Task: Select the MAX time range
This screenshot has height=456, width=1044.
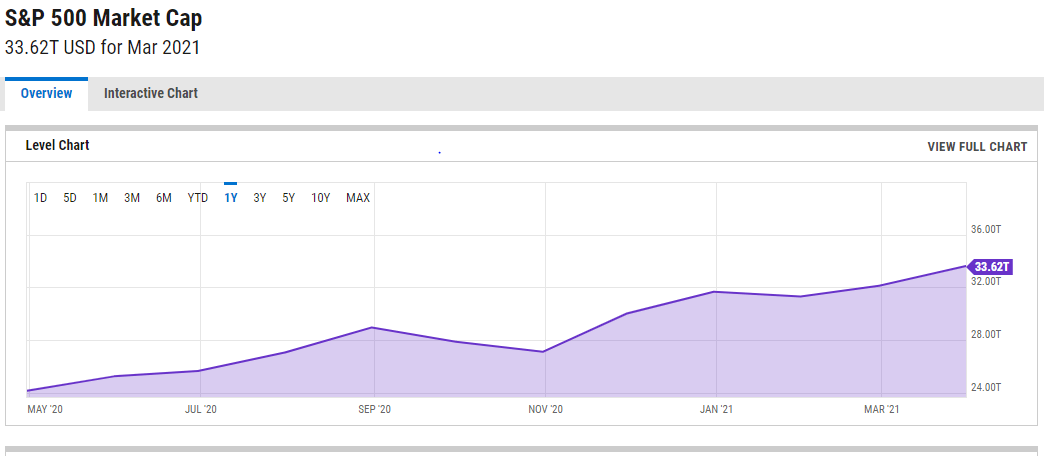Action: pyautogui.click(x=358, y=198)
